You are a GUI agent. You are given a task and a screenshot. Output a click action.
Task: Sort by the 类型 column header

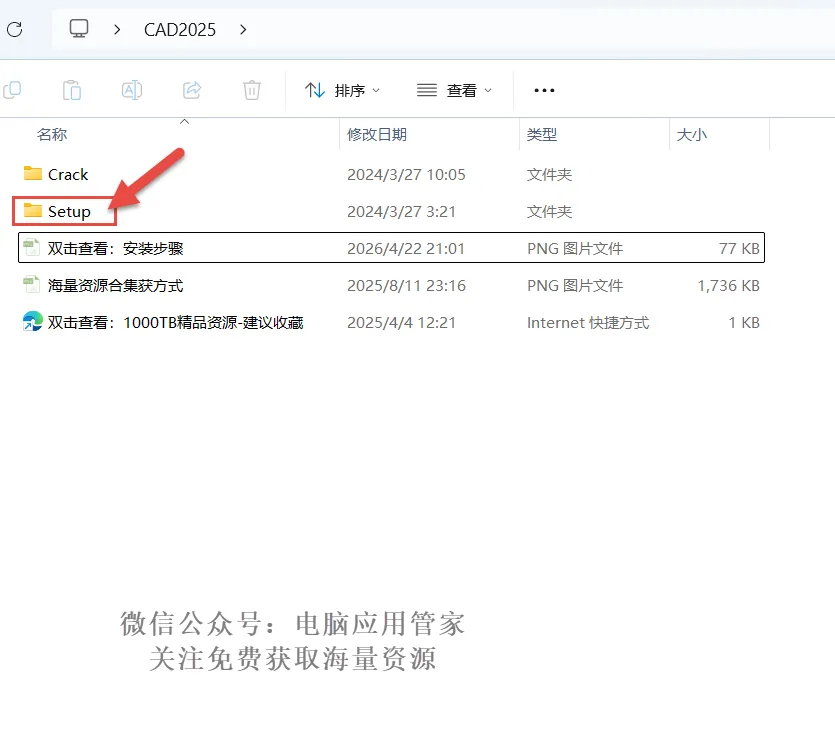pos(542,134)
